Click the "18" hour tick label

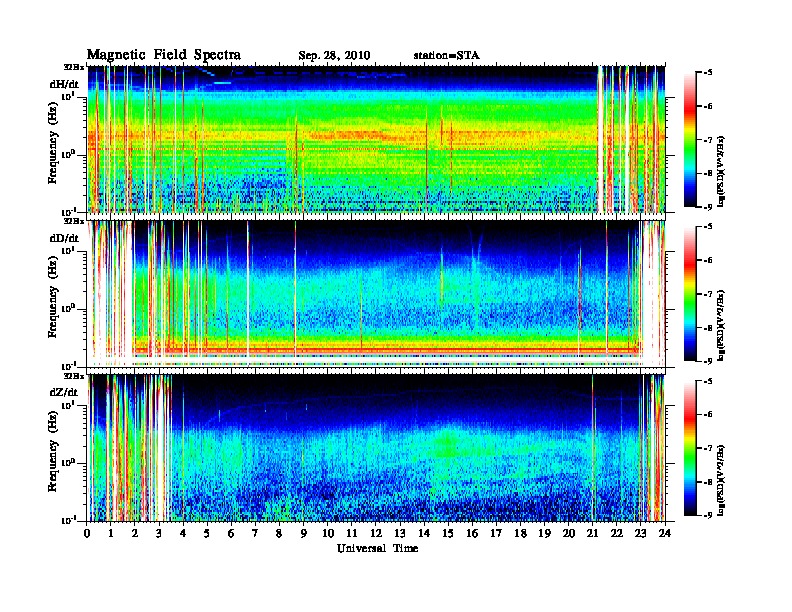pyautogui.click(x=520, y=533)
